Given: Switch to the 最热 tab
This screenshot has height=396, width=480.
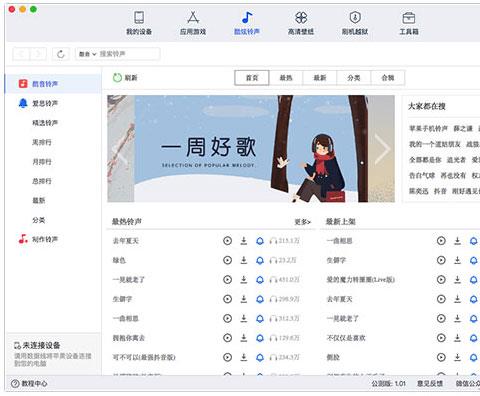Looking at the screenshot, I should point(286,78).
